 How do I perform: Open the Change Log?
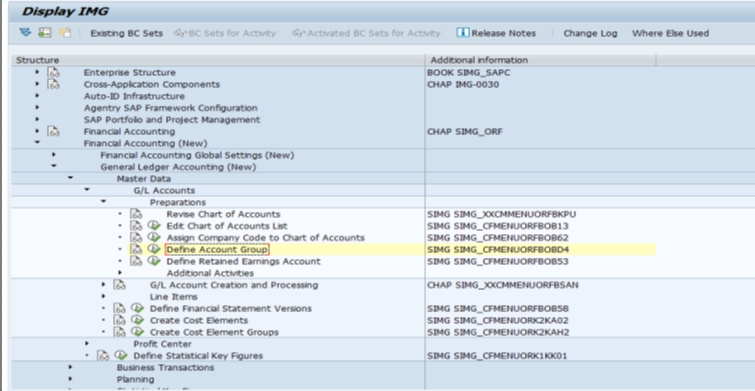tap(590, 33)
